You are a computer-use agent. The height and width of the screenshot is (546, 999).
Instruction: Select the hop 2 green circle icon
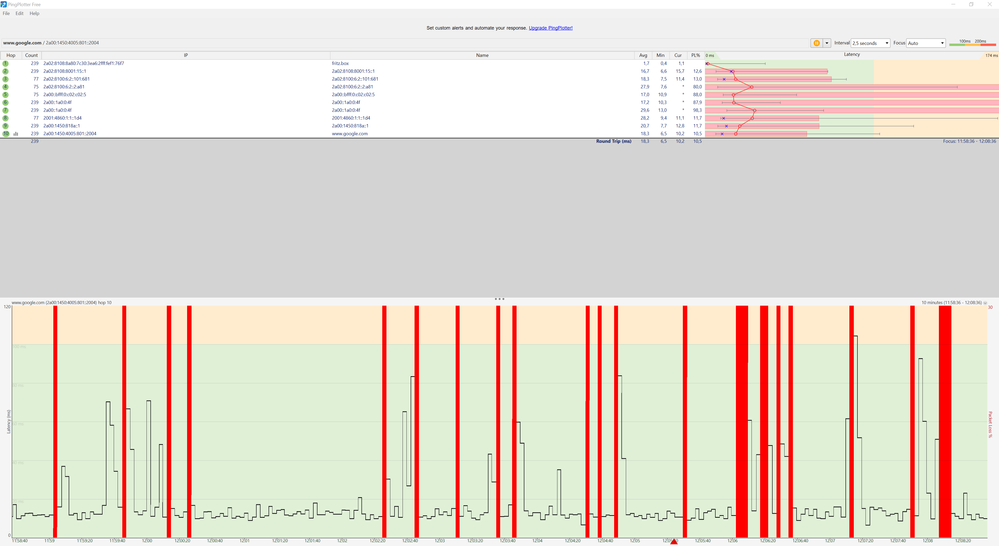6,71
